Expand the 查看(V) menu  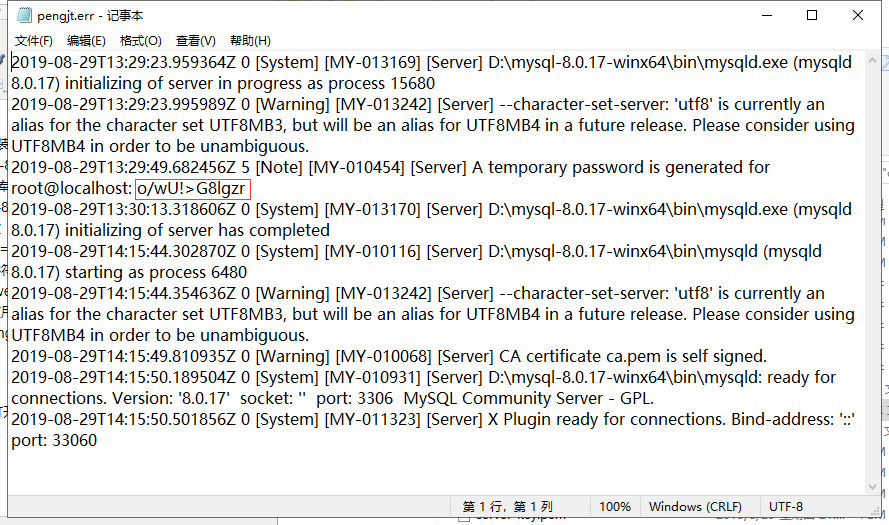(x=195, y=41)
